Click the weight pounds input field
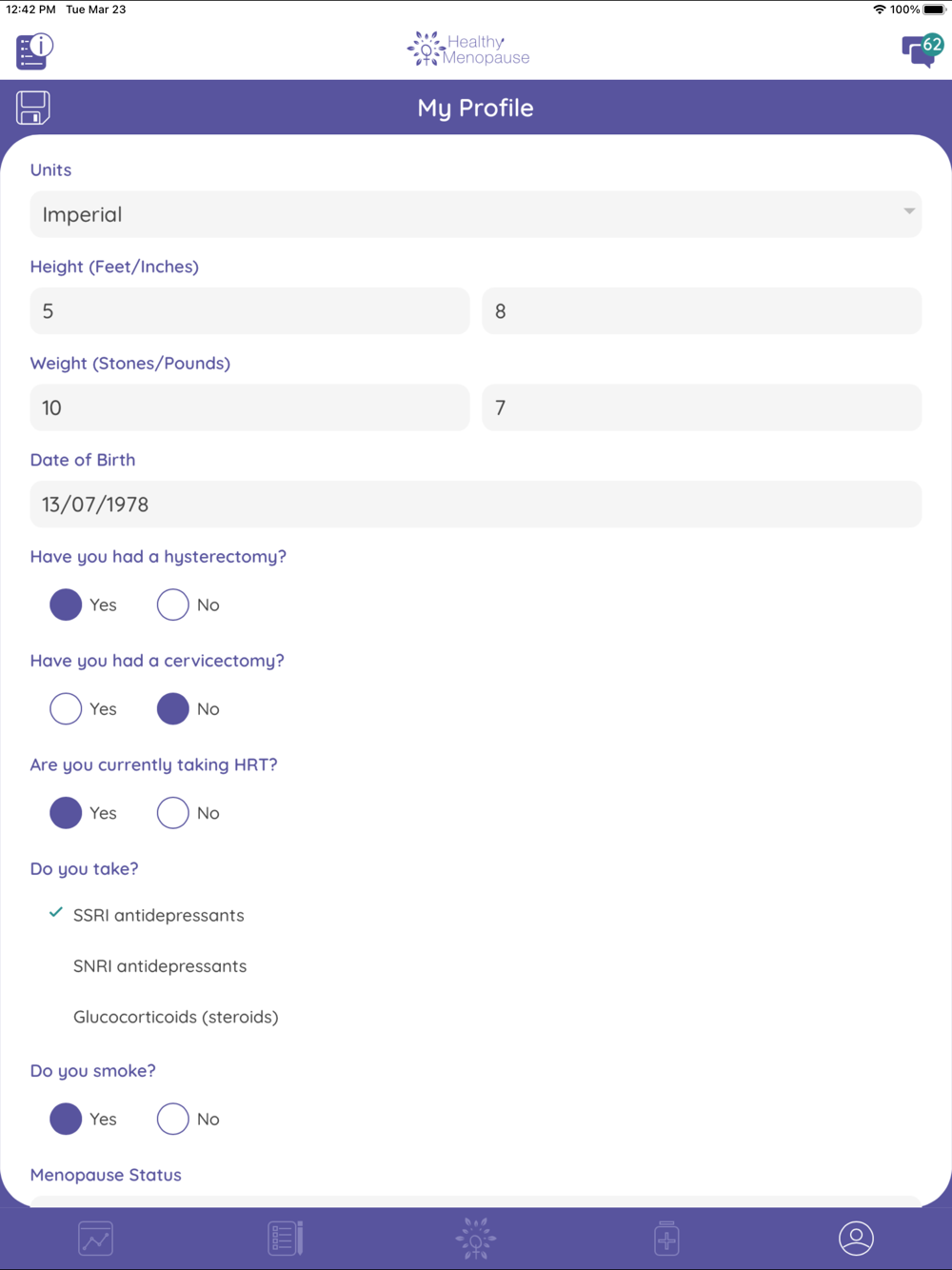Image resolution: width=952 pixels, height=1270 pixels. (x=702, y=408)
